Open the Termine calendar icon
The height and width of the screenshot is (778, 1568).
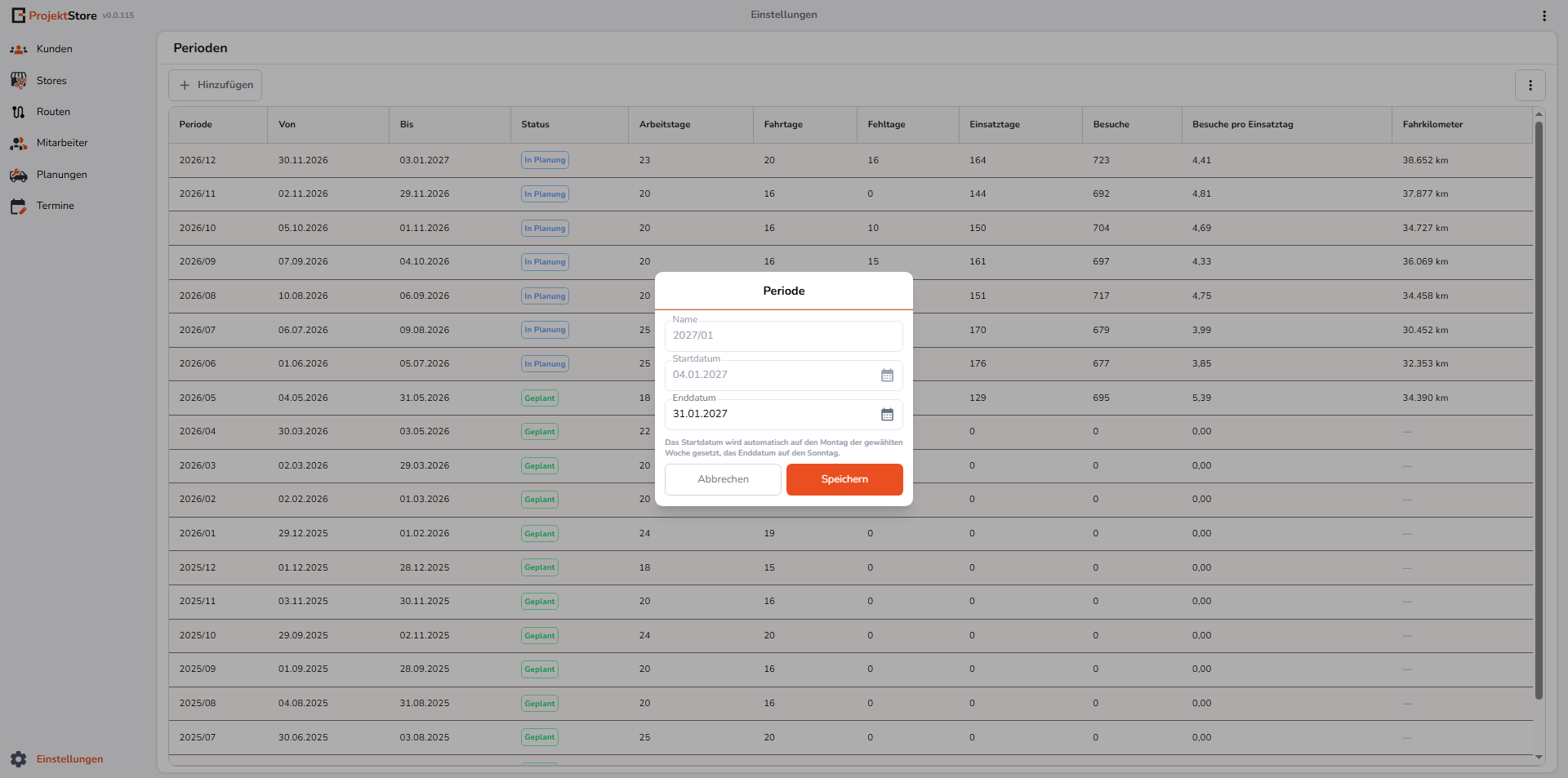point(18,207)
